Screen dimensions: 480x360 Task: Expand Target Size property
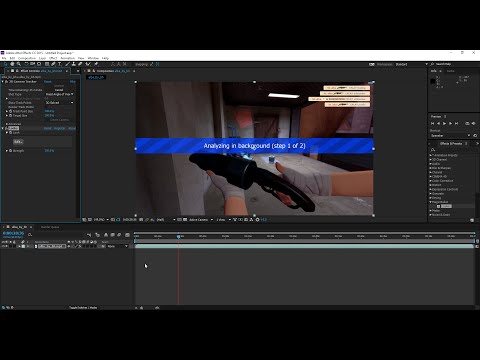point(7,116)
